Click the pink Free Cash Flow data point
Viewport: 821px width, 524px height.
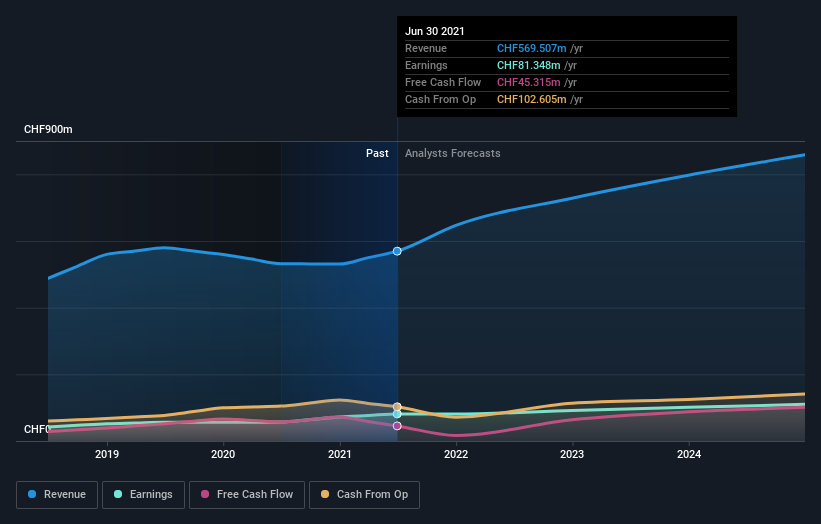pyautogui.click(x=397, y=426)
